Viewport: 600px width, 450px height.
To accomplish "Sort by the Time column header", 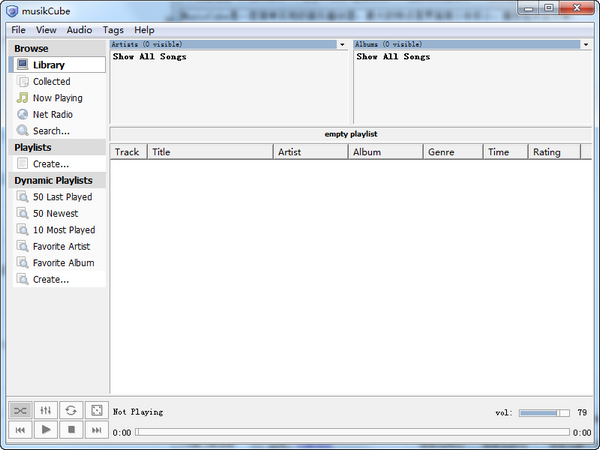I will (x=505, y=152).
